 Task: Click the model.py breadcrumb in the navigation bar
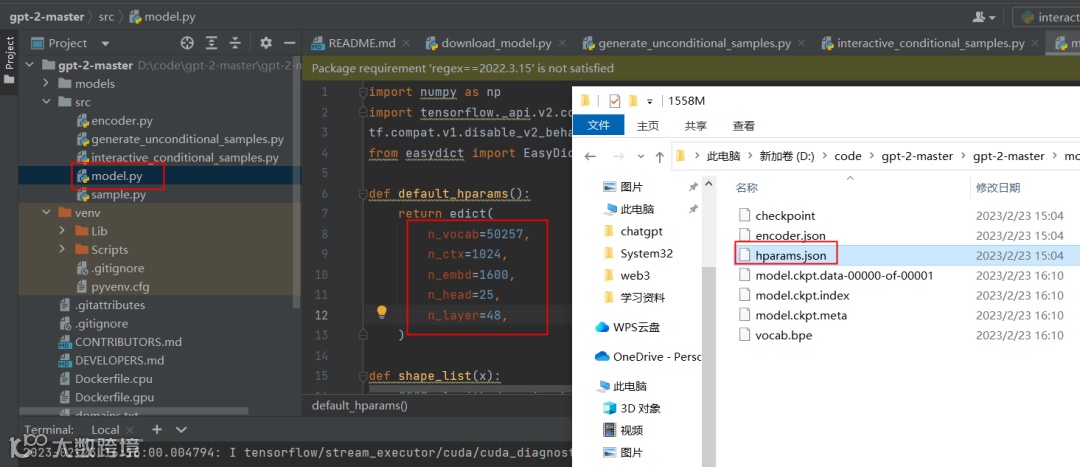[x=163, y=17]
